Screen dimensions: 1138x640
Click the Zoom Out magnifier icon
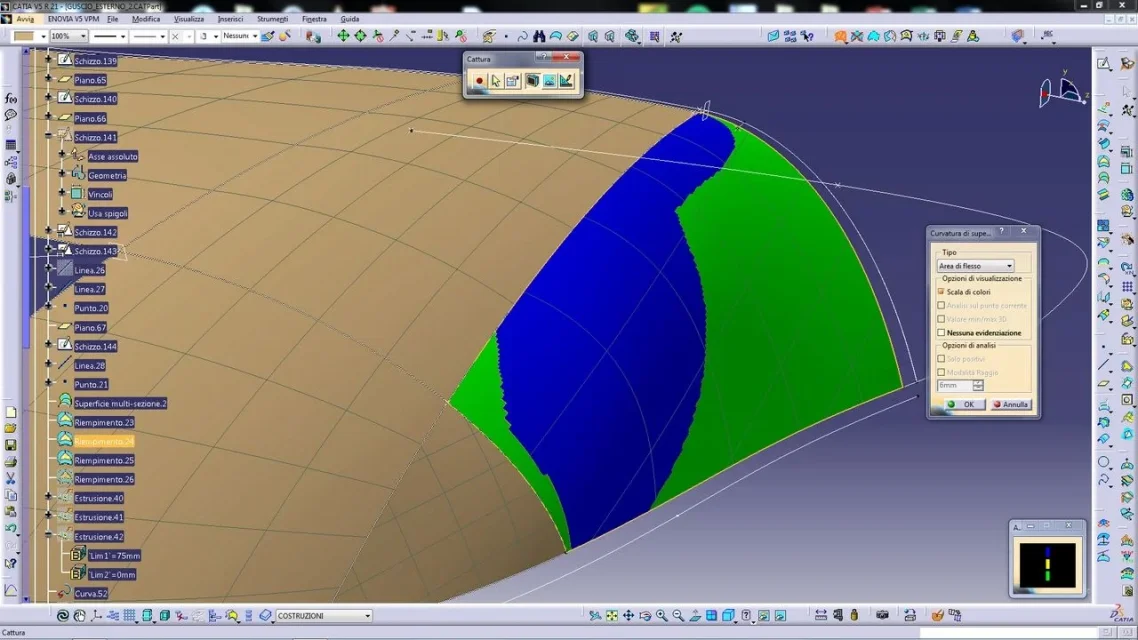(x=678, y=615)
